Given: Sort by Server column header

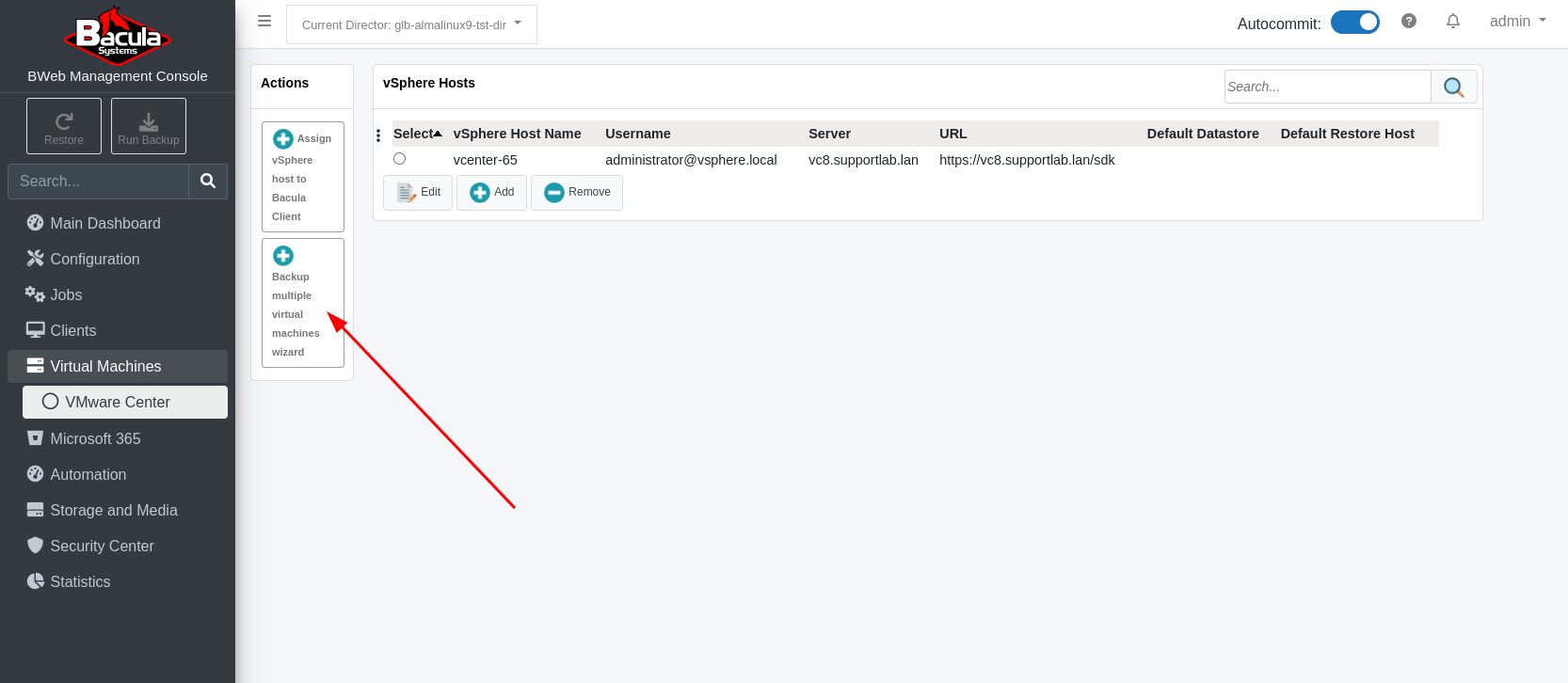Looking at the screenshot, I should click(829, 134).
